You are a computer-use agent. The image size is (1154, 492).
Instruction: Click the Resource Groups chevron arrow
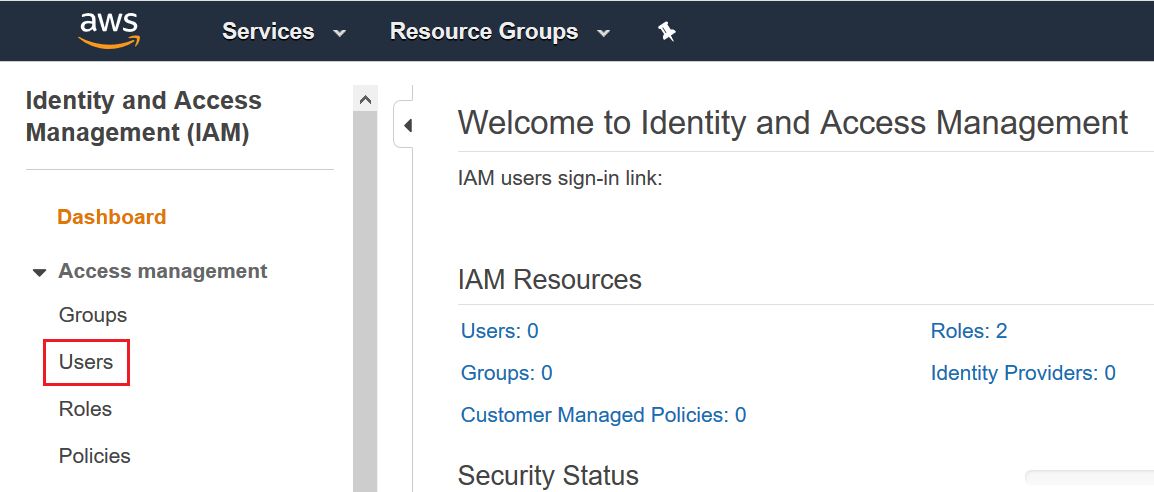tap(604, 33)
